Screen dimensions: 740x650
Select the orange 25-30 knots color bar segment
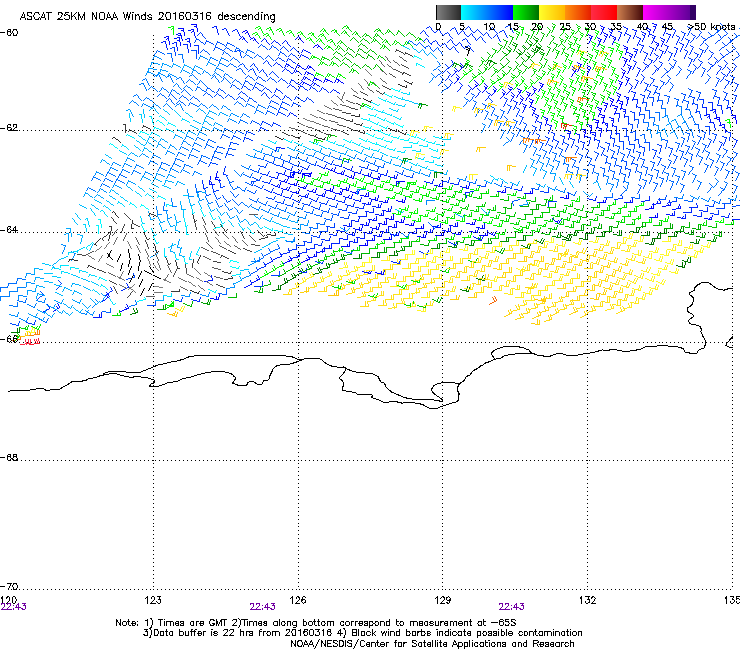pos(578,12)
